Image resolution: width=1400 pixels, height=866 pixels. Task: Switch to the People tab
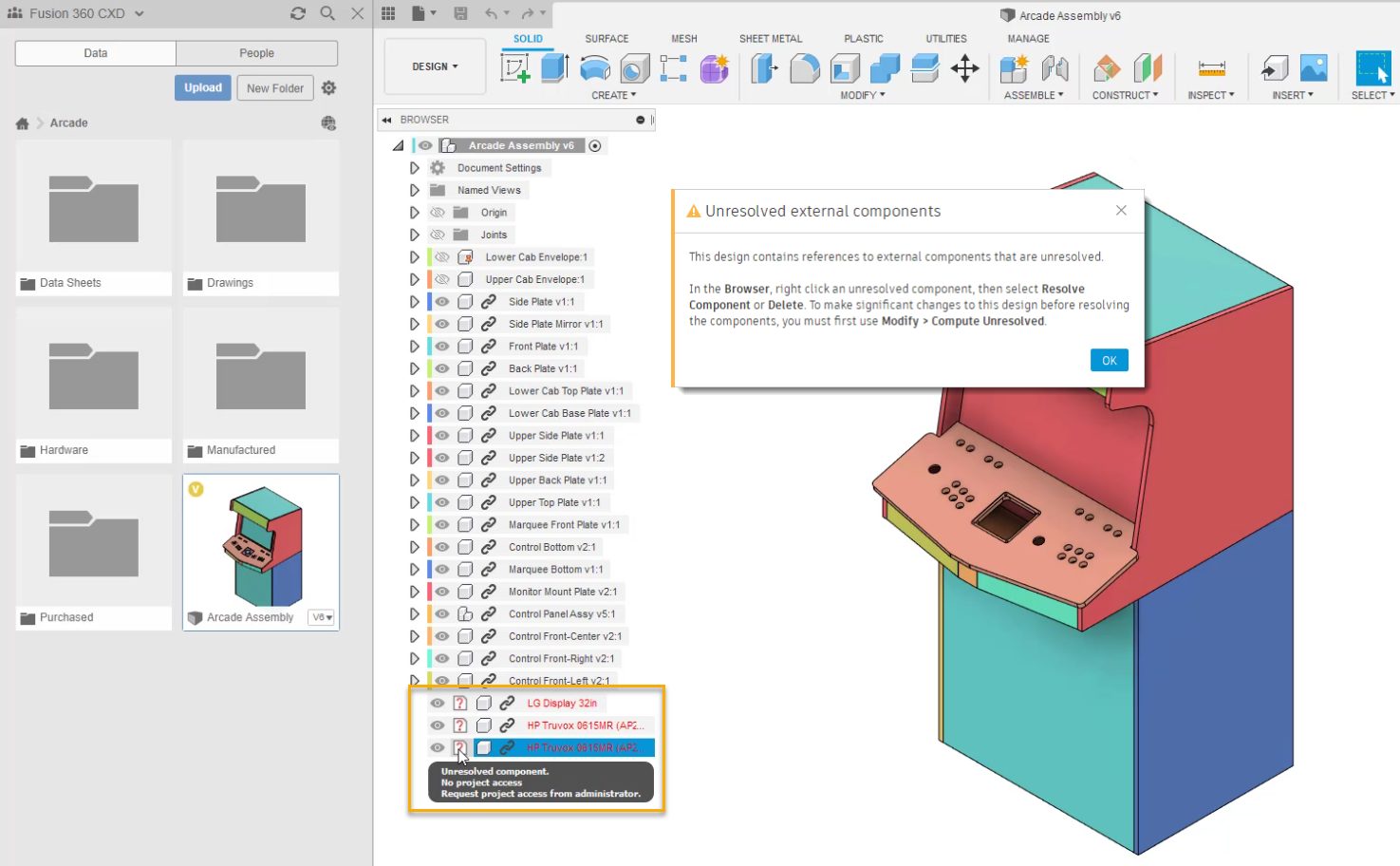256,53
